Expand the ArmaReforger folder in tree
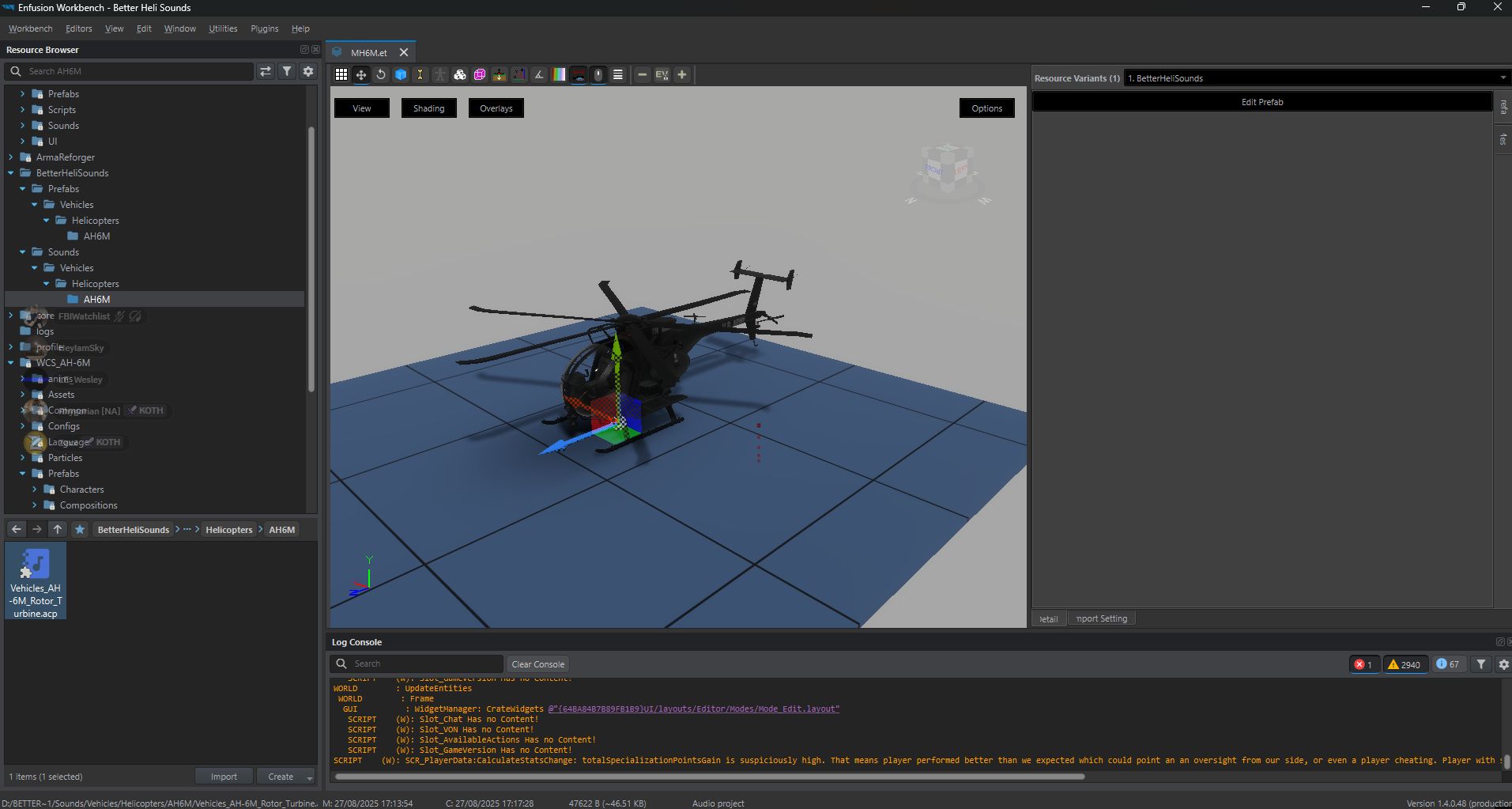The width and height of the screenshot is (1512, 809). (x=11, y=157)
